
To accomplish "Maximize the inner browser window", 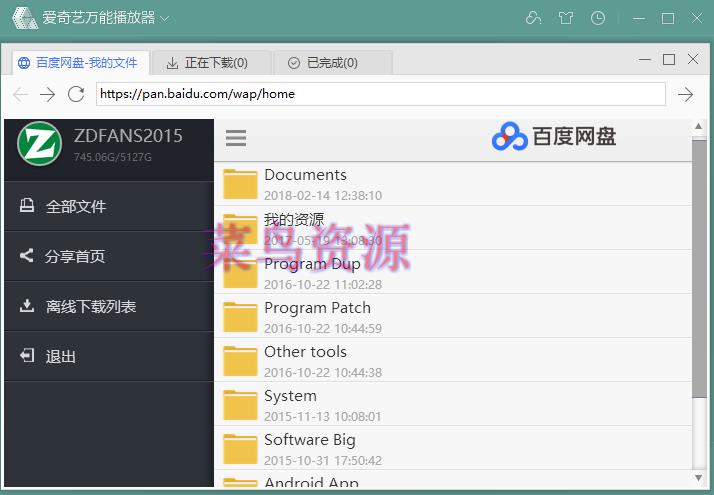I will click(669, 59).
